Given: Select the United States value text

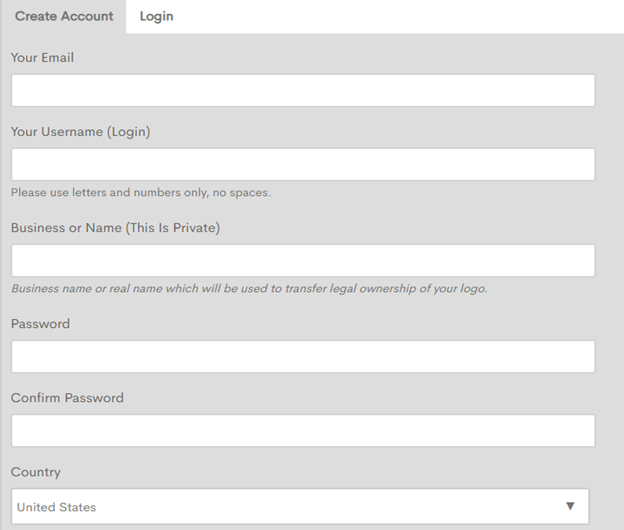Looking at the screenshot, I should point(57,507).
